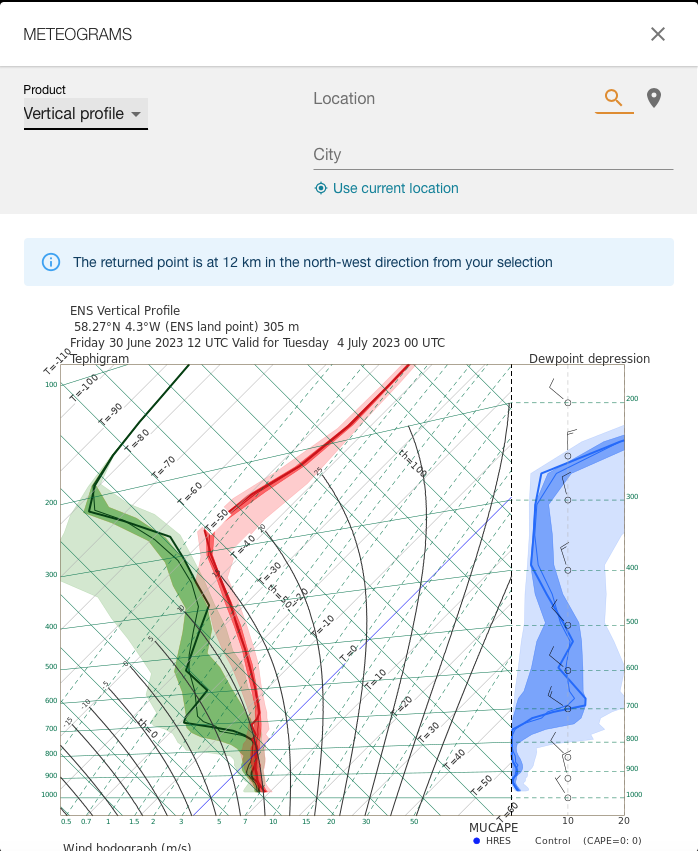The image size is (698, 851).
Task: Click the Wind hodograph (m/s) heading
Action: pyautogui.click(x=127, y=847)
